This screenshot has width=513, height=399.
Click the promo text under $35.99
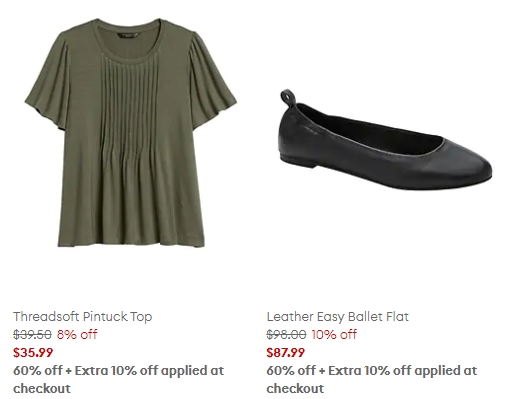[x=118, y=379]
